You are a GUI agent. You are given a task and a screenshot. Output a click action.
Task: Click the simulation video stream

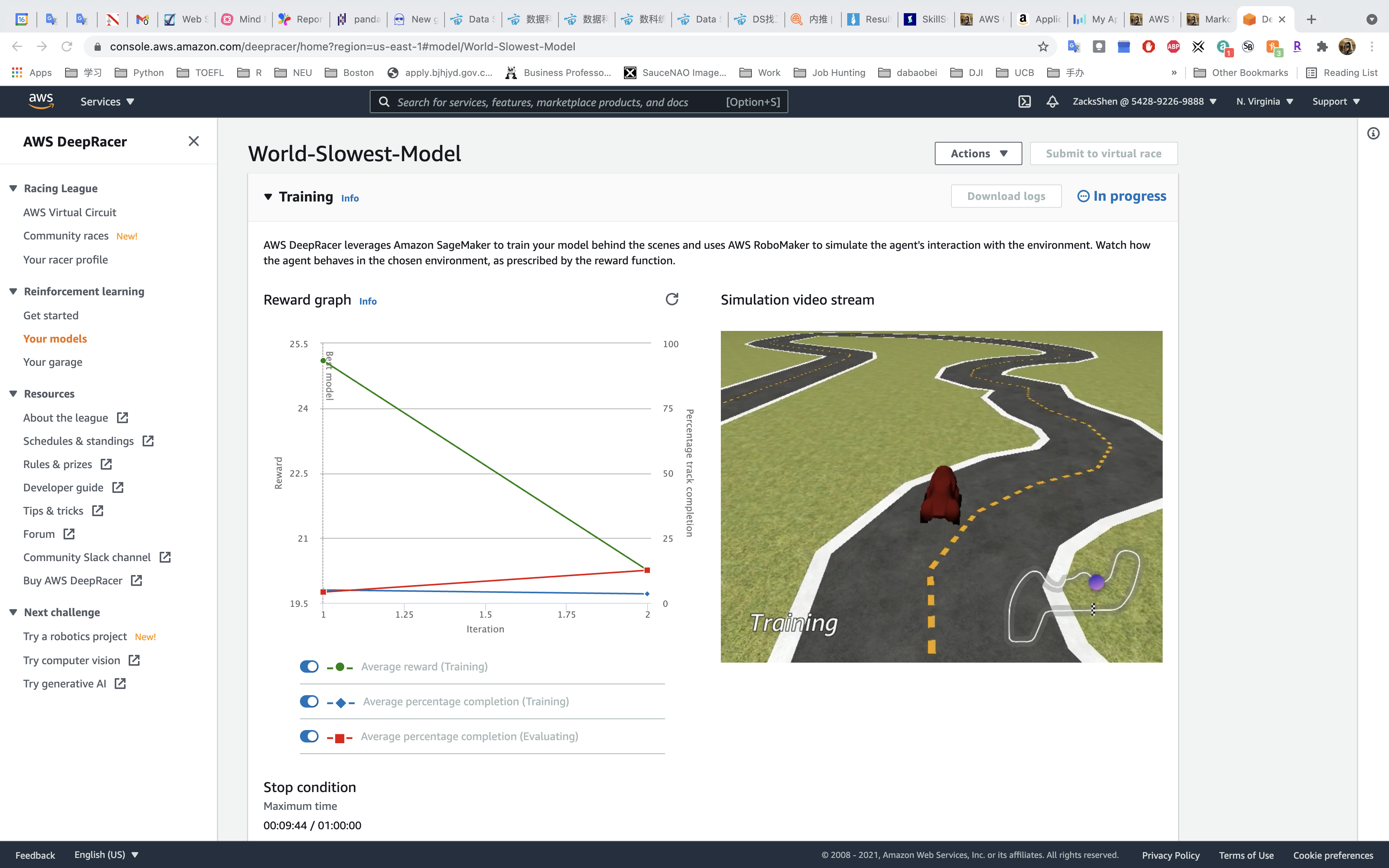(x=941, y=496)
